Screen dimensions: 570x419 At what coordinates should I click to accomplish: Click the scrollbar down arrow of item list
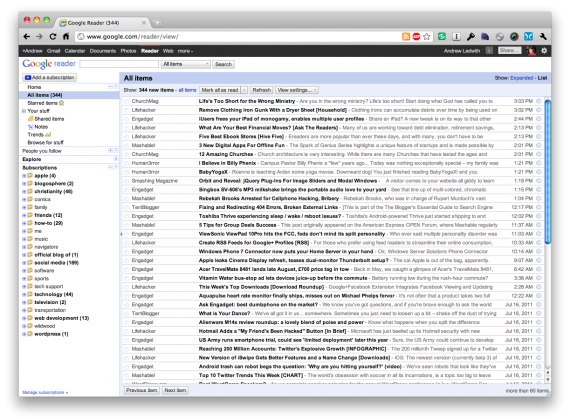click(x=547, y=380)
